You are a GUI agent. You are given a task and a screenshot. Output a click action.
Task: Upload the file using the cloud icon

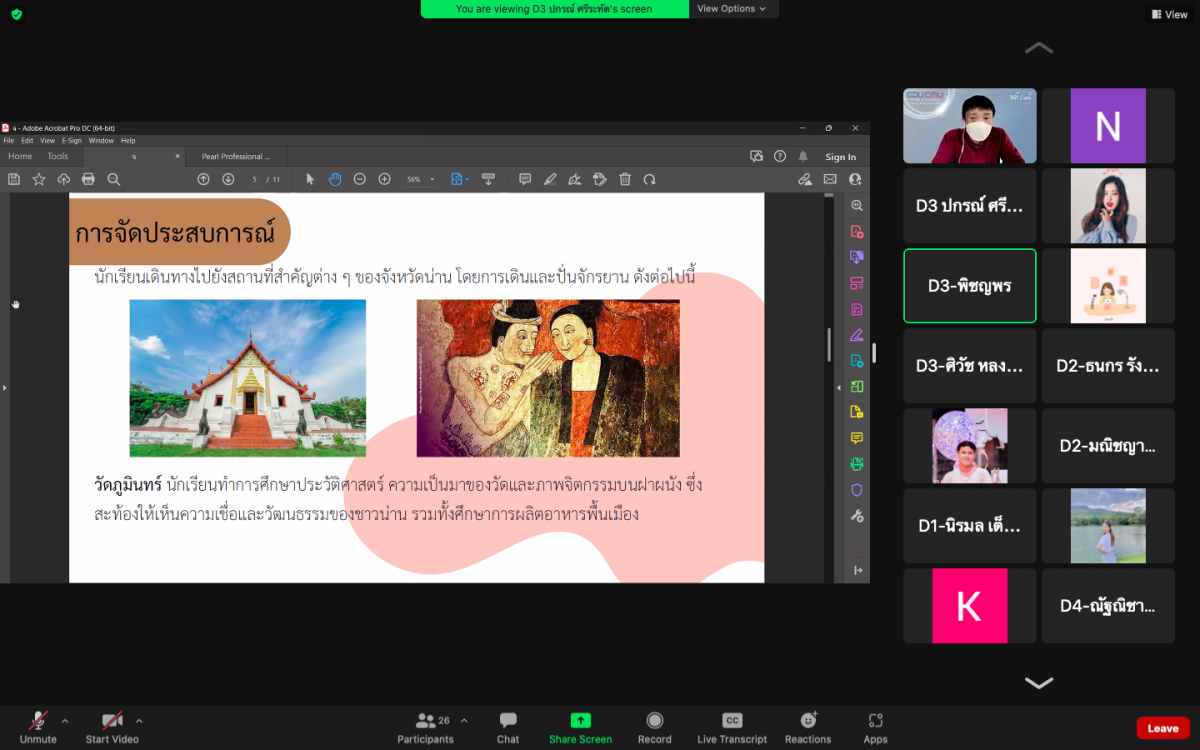(x=64, y=179)
